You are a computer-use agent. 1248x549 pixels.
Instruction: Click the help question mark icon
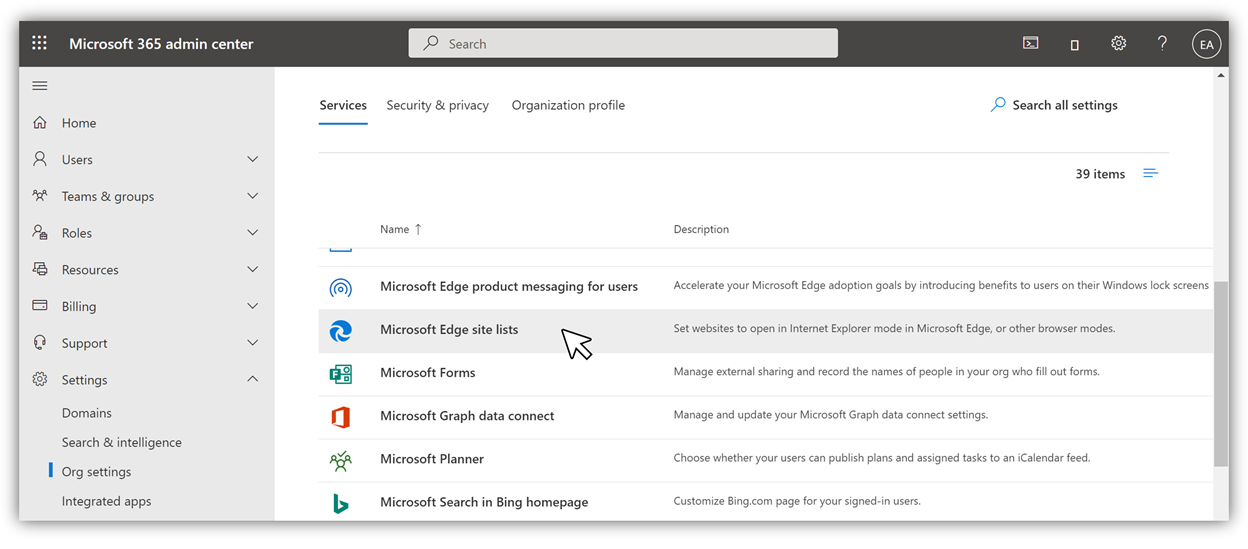click(1162, 43)
